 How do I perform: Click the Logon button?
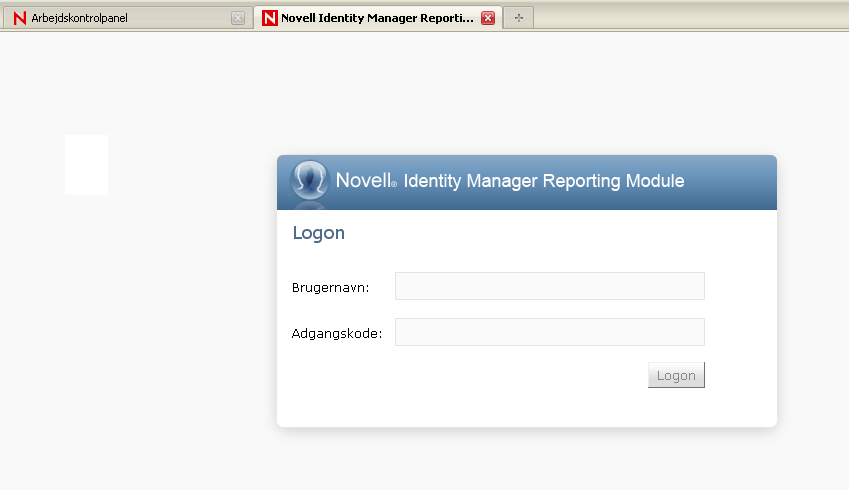676,375
